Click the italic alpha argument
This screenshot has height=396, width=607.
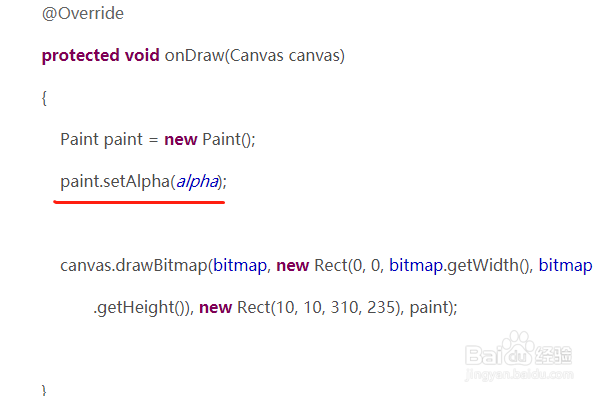pyautogui.click(x=197, y=182)
